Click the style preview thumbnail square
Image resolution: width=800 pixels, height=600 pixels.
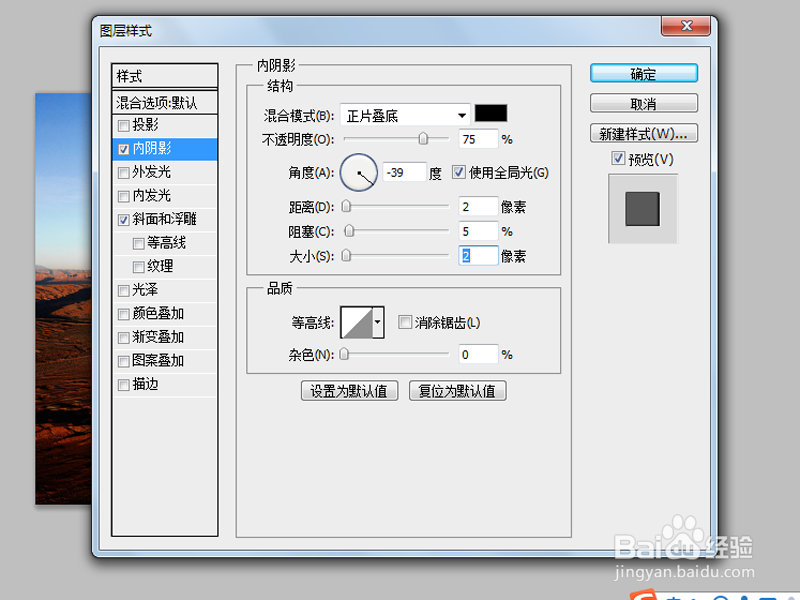(642, 209)
